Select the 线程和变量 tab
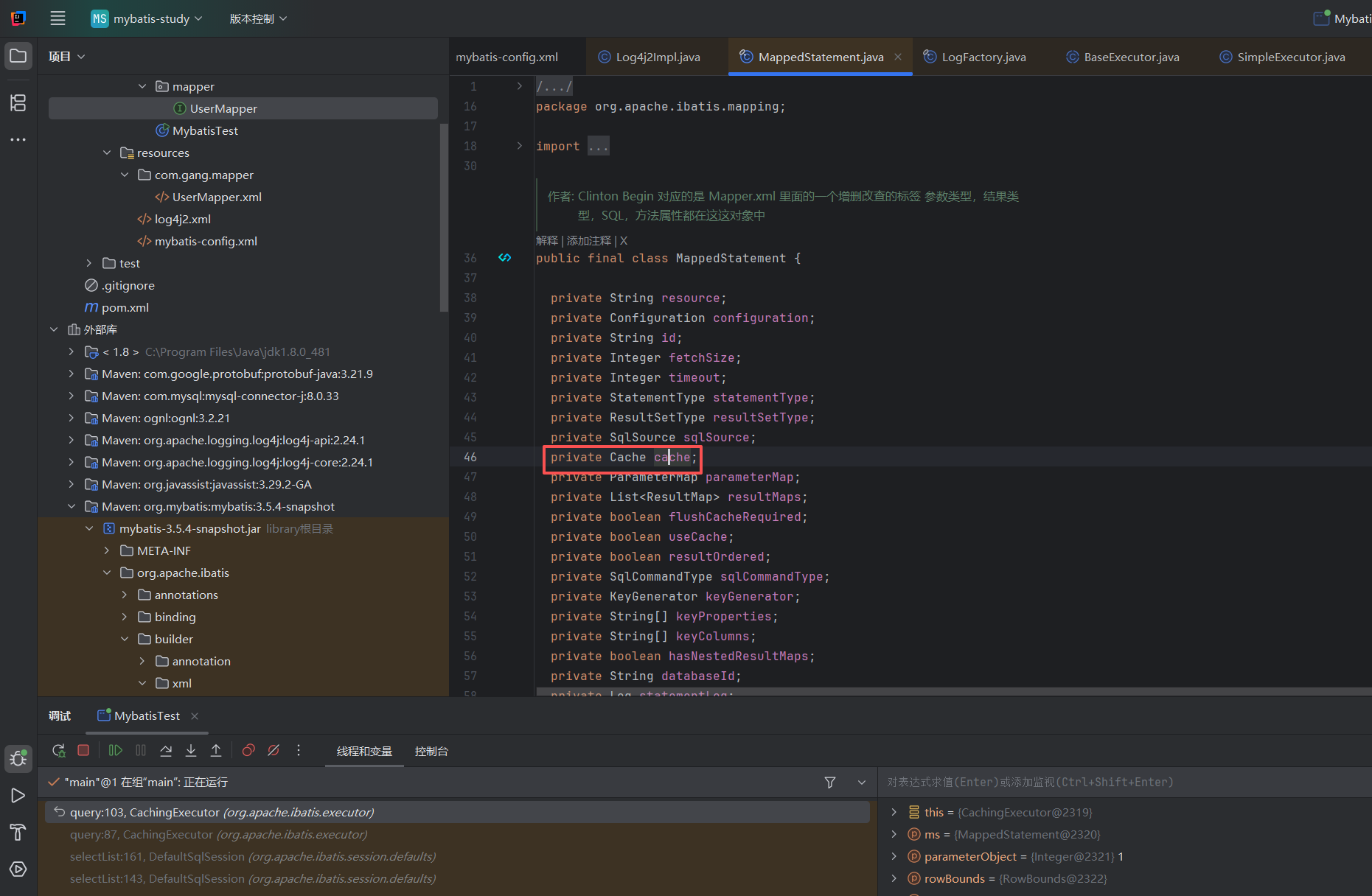The height and width of the screenshot is (896, 1372). click(364, 751)
